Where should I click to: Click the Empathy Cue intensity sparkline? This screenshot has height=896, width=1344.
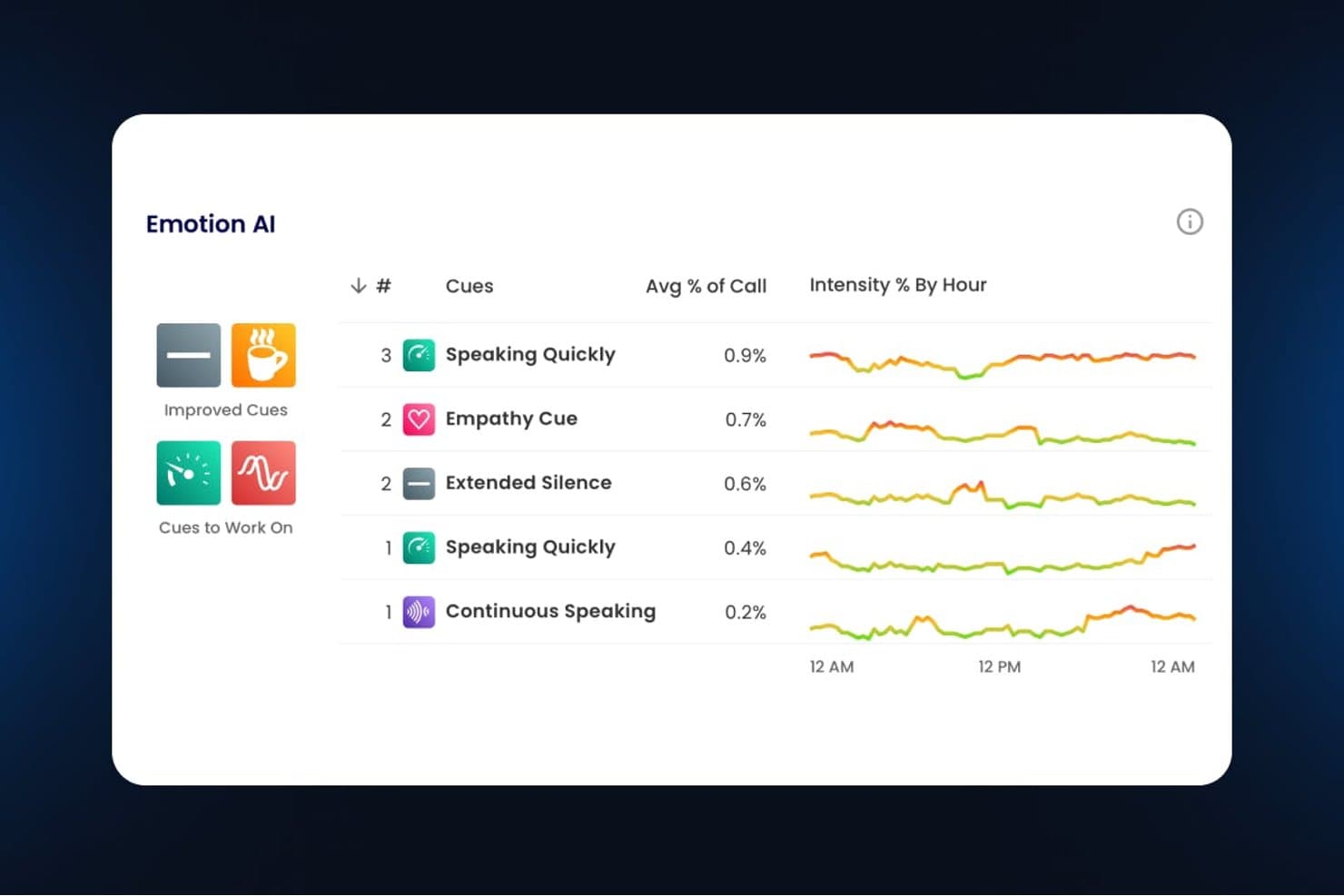pos(1003,432)
